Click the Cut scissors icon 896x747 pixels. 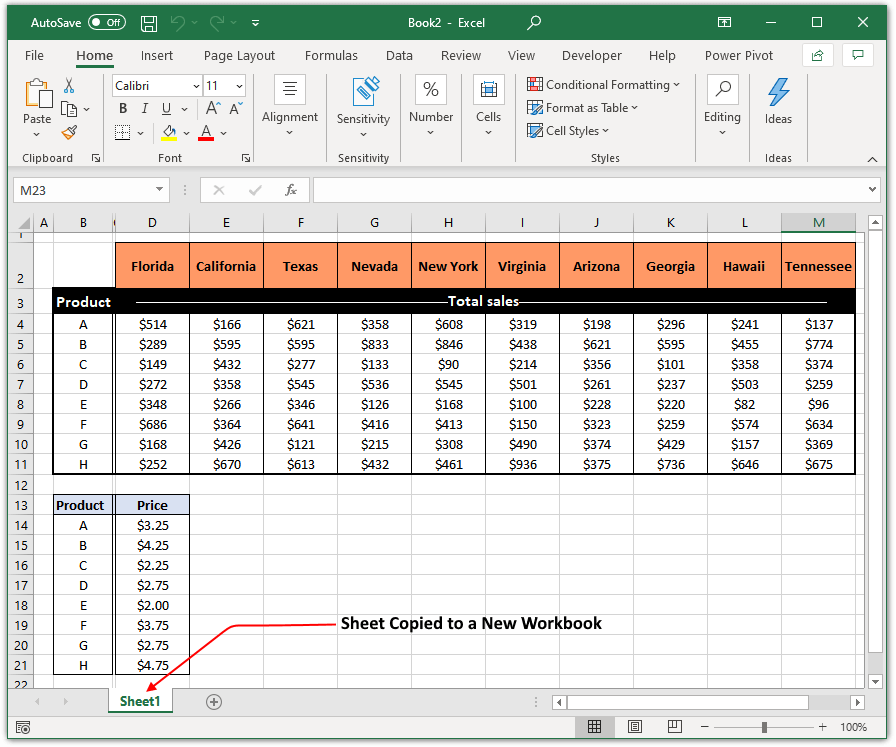[x=69, y=86]
